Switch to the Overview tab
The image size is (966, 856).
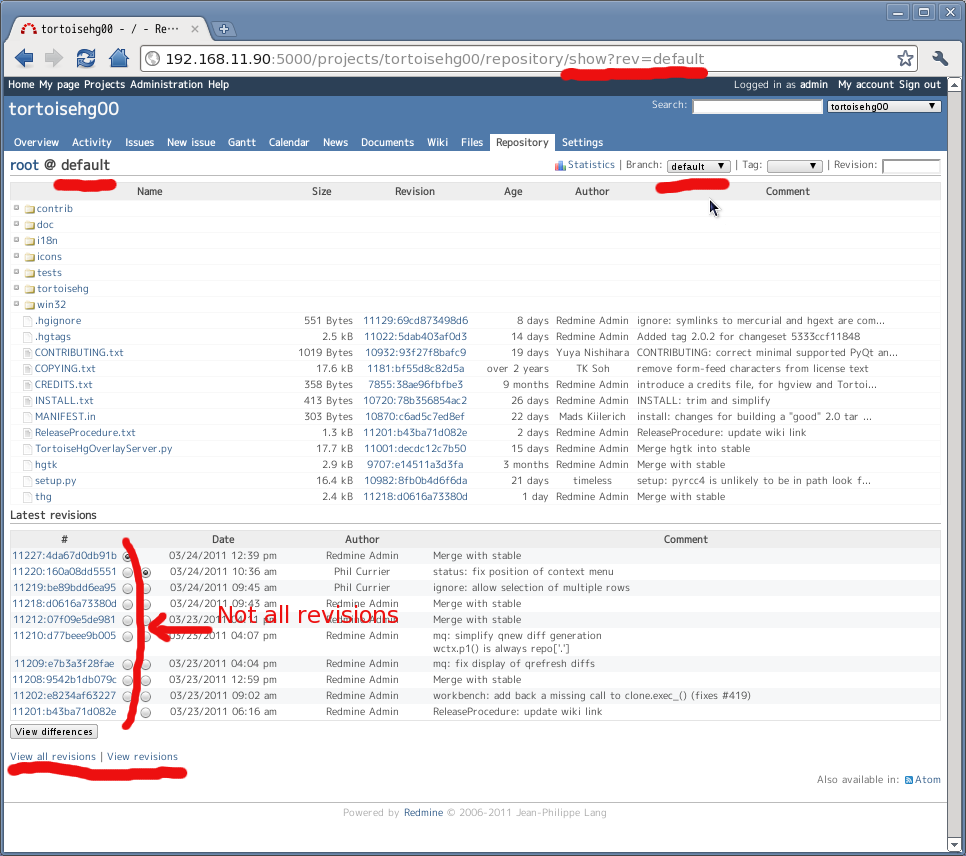tap(36, 142)
